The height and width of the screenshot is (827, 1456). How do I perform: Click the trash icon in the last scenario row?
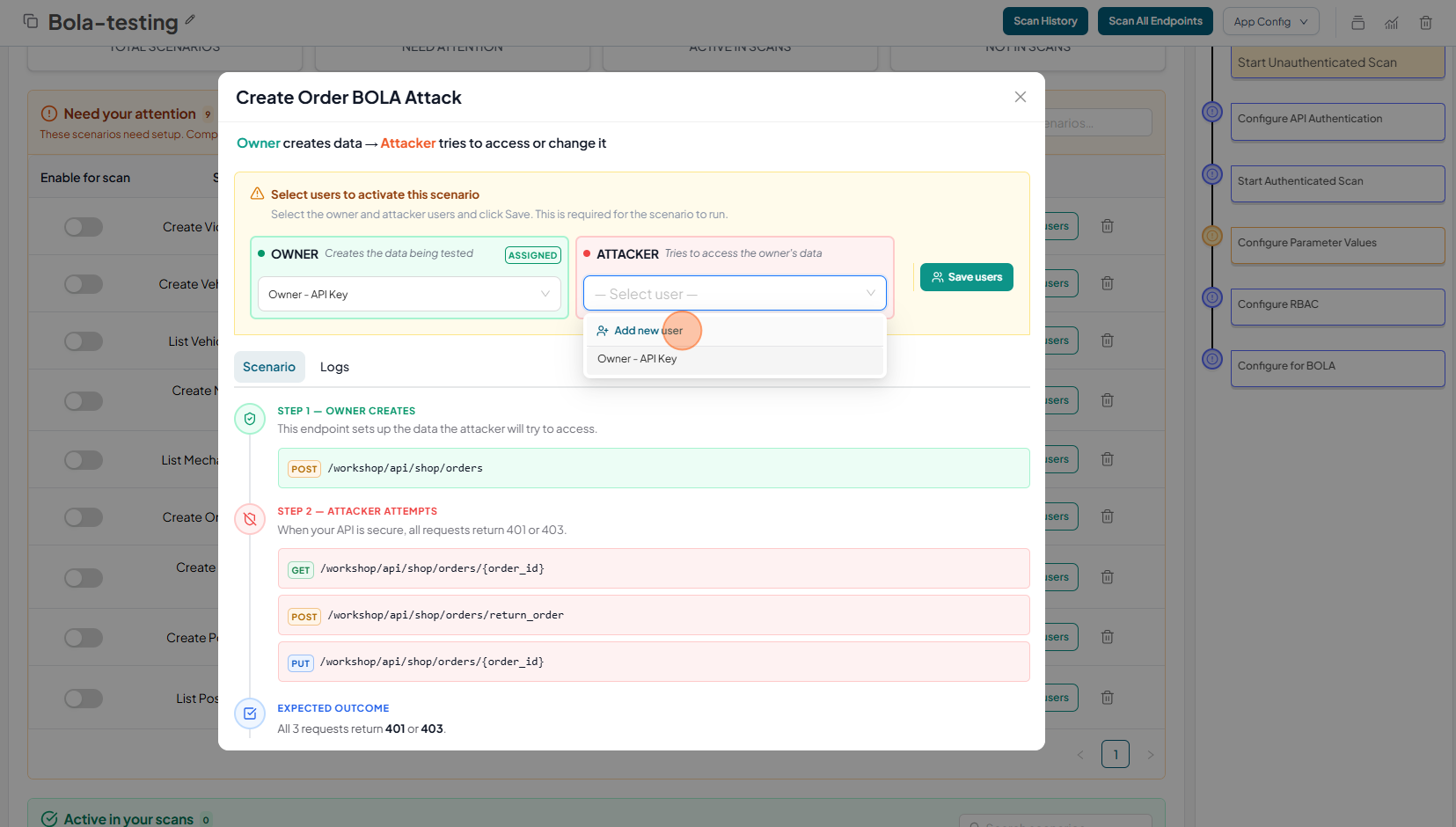click(1108, 698)
